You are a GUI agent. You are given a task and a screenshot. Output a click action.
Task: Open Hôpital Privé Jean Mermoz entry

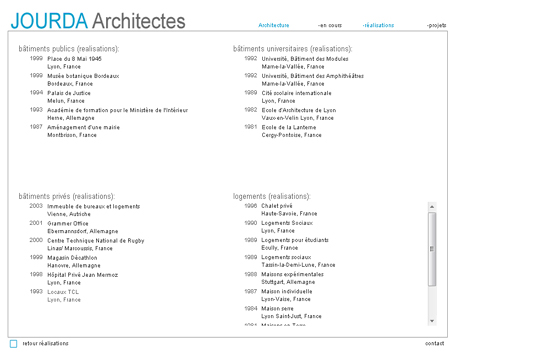pos(82,275)
